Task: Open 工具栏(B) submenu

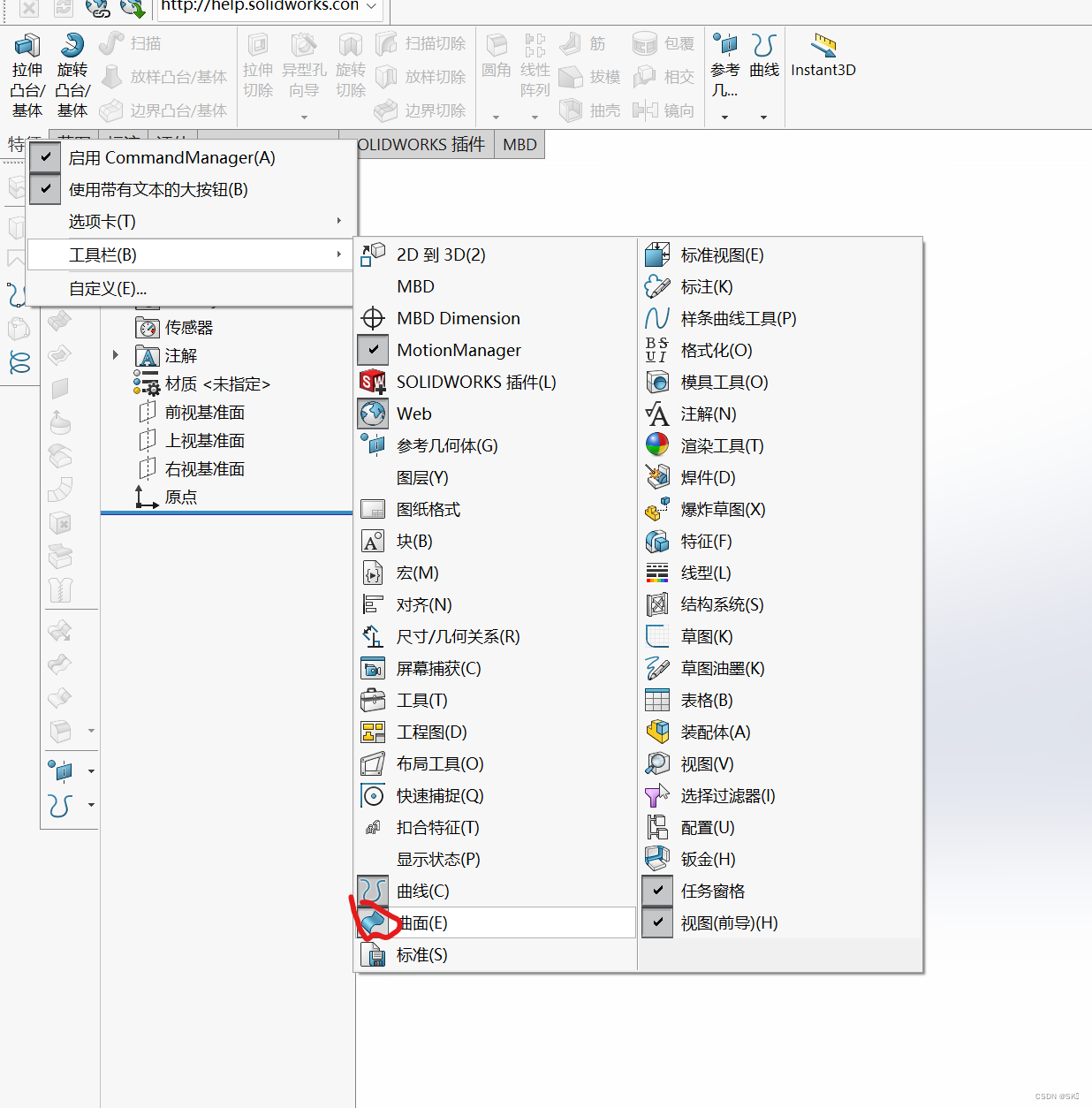Action: click(x=191, y=254)
